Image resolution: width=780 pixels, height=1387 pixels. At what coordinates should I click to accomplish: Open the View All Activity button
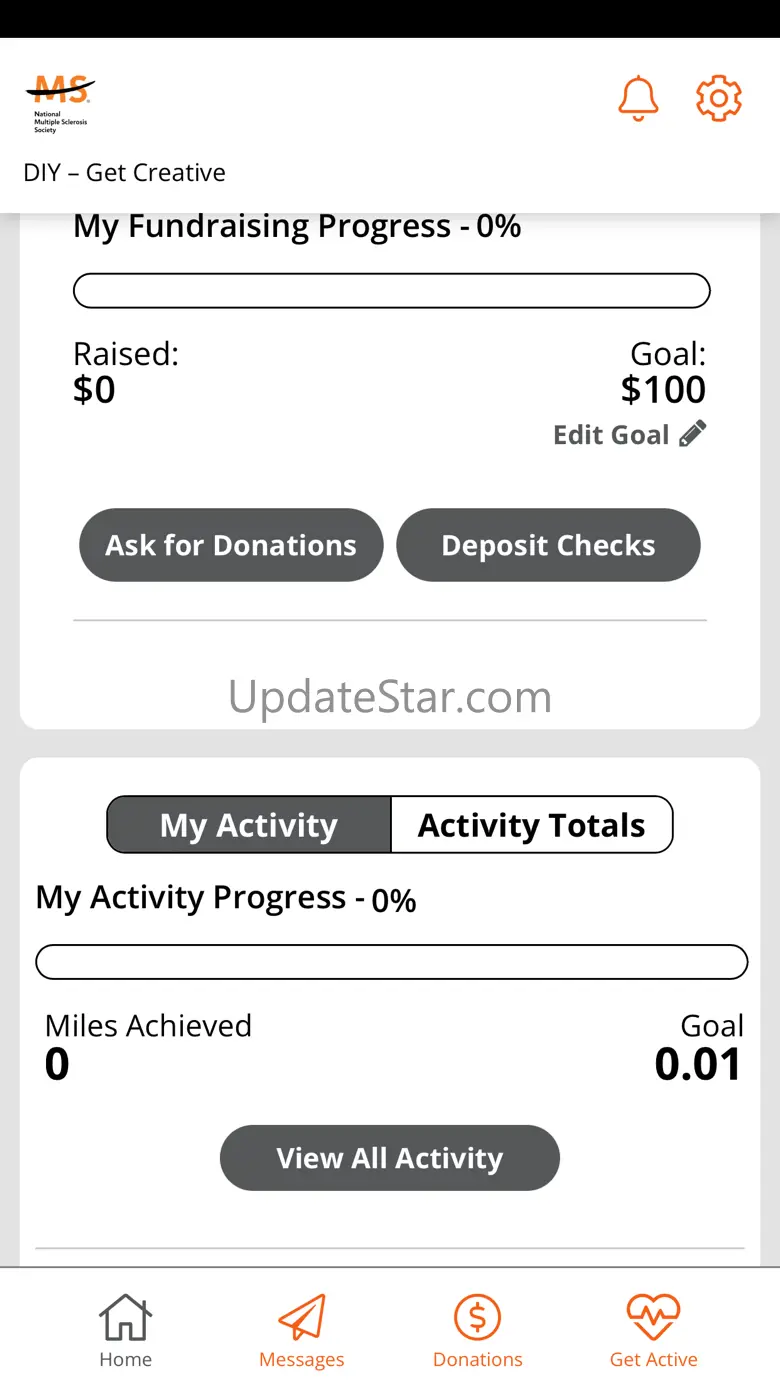(x=390, y=1158)
